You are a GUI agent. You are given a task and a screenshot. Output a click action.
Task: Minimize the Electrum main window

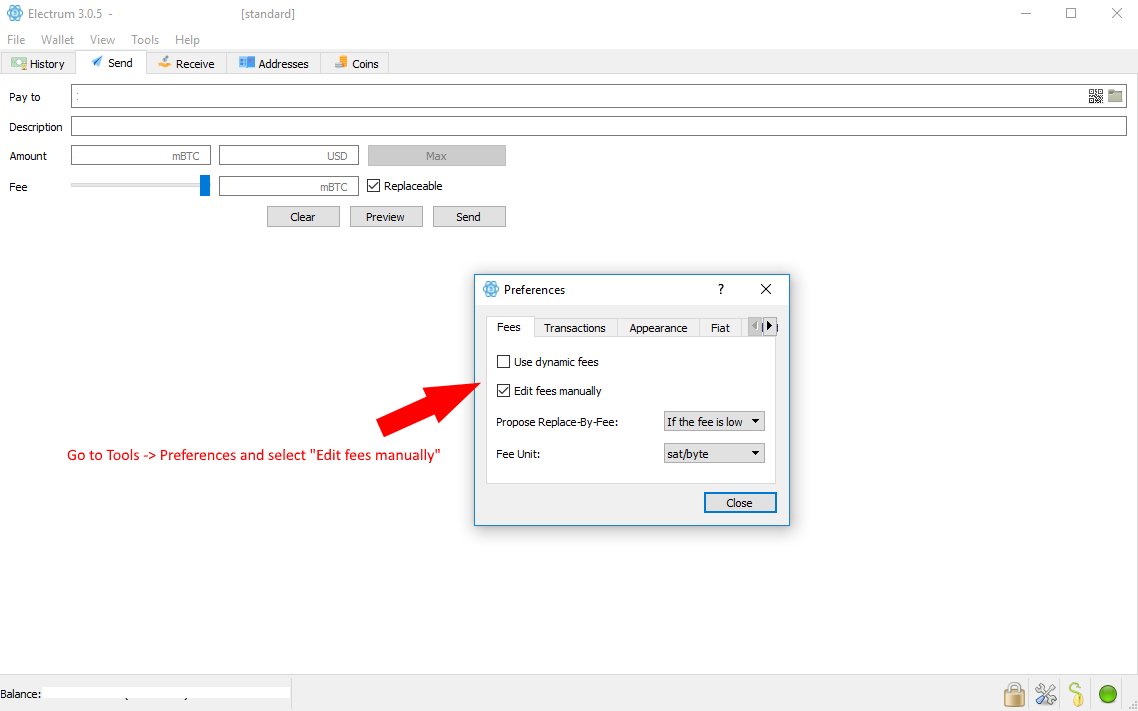(x=1026, y=13)
